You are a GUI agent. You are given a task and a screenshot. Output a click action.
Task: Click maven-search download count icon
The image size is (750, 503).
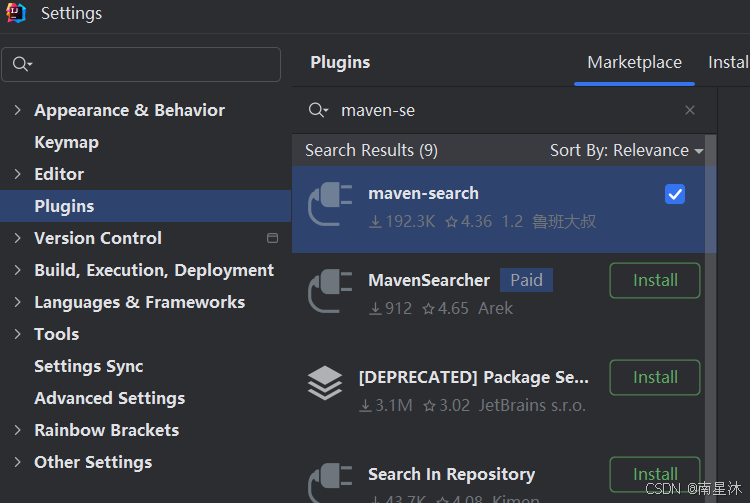click(375, 222)
